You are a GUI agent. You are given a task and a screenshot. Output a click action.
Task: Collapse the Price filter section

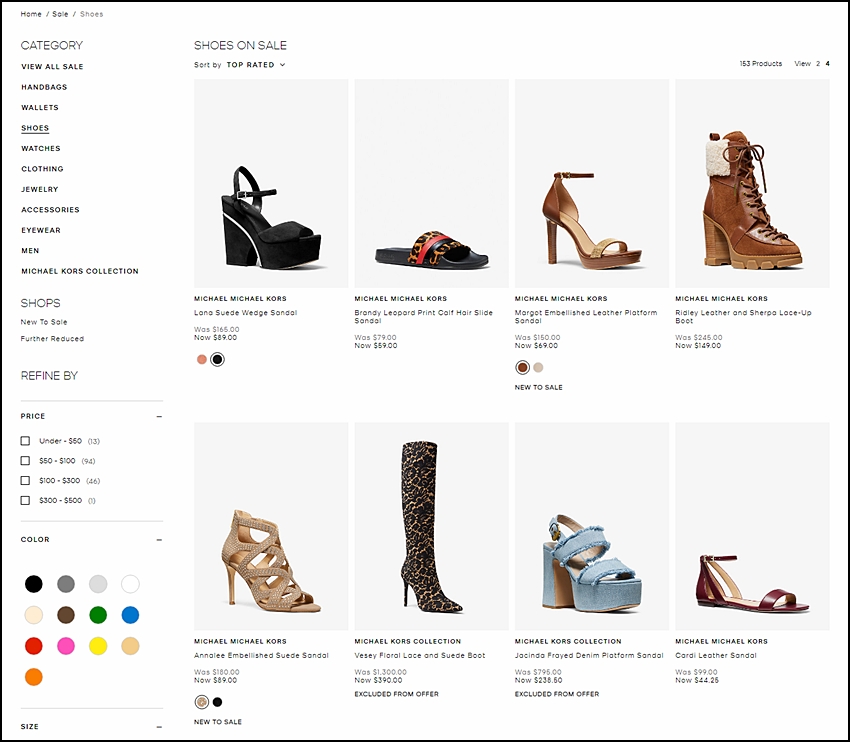(x=159, y=416)
